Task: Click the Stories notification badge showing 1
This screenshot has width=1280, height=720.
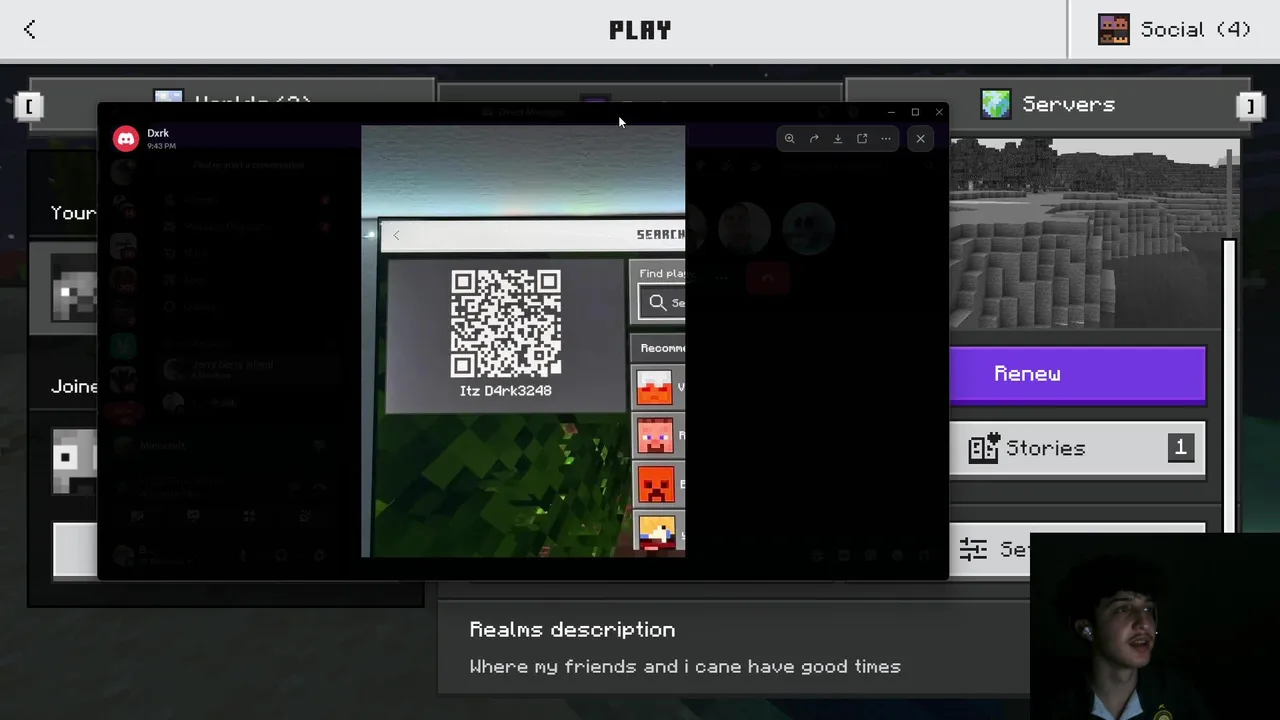Action: pyautogui.click(x=1180, y=447)
